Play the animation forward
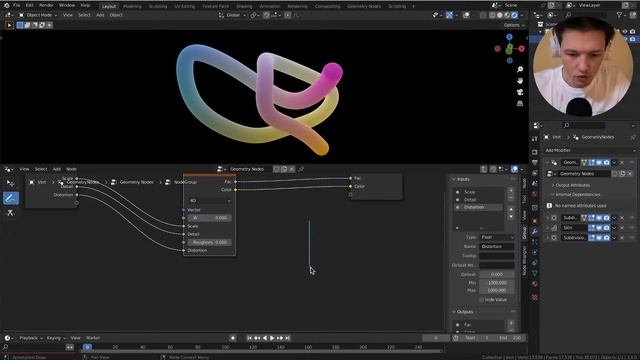Screen dimensions: 640x360 (x=272, y=338)
